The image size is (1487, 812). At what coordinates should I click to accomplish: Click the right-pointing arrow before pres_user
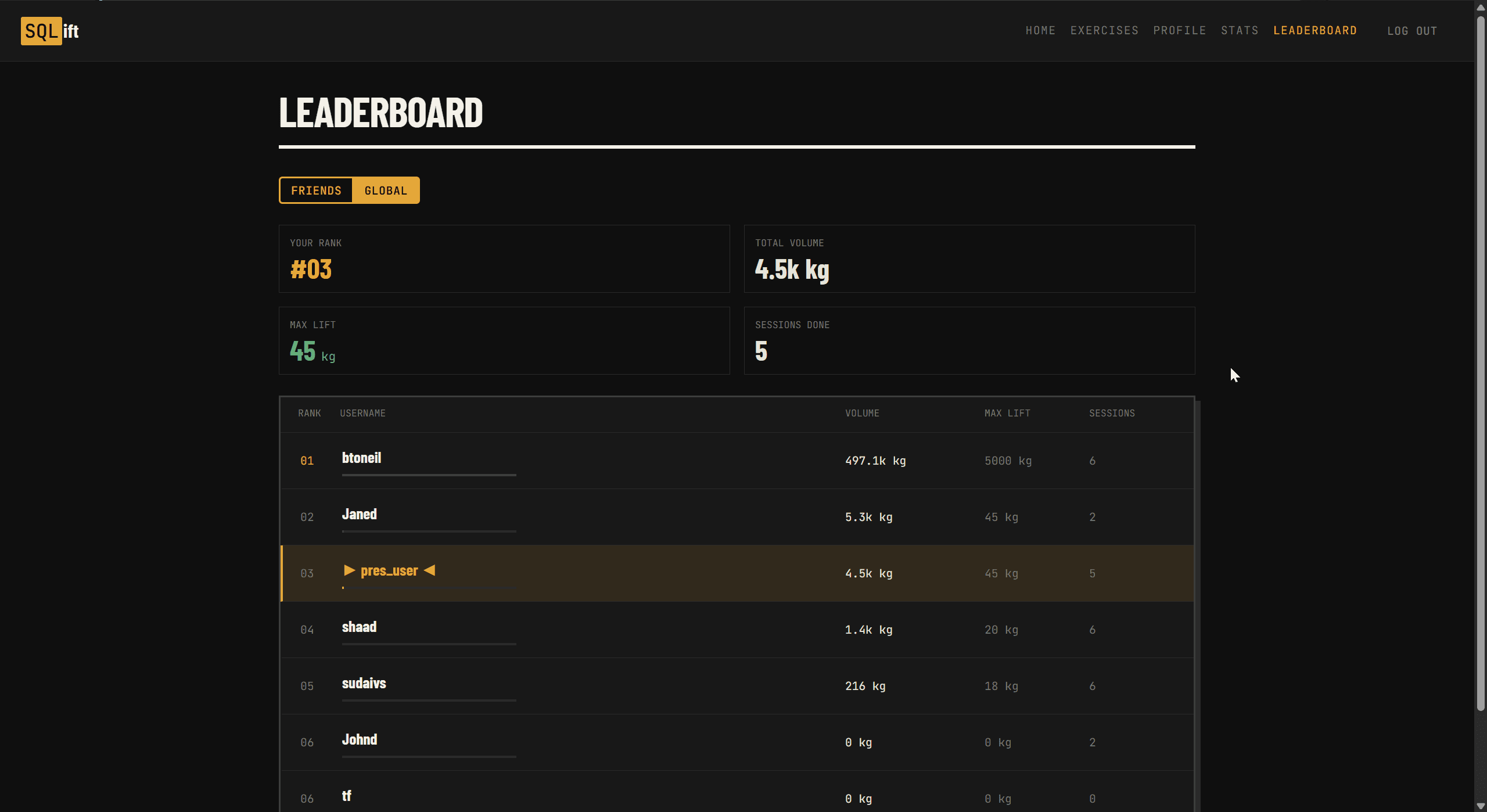349,570
